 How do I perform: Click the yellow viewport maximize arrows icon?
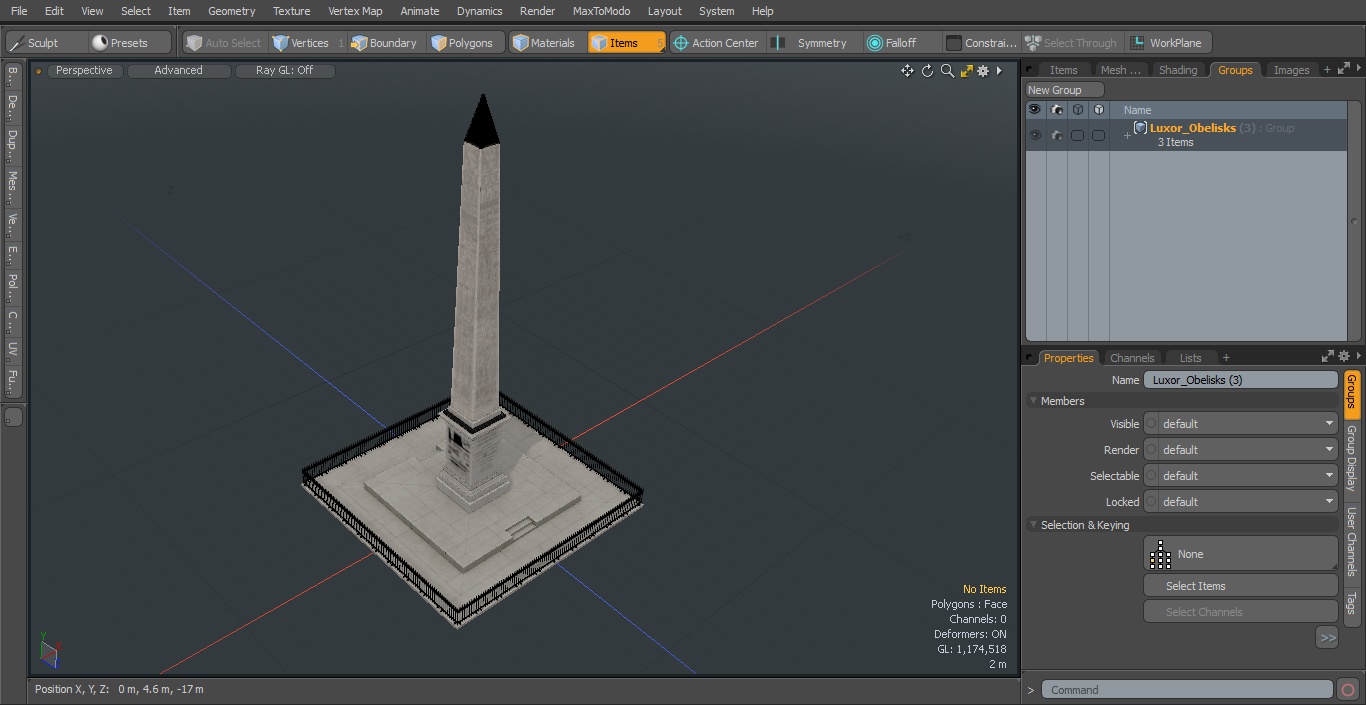(966, 71)
